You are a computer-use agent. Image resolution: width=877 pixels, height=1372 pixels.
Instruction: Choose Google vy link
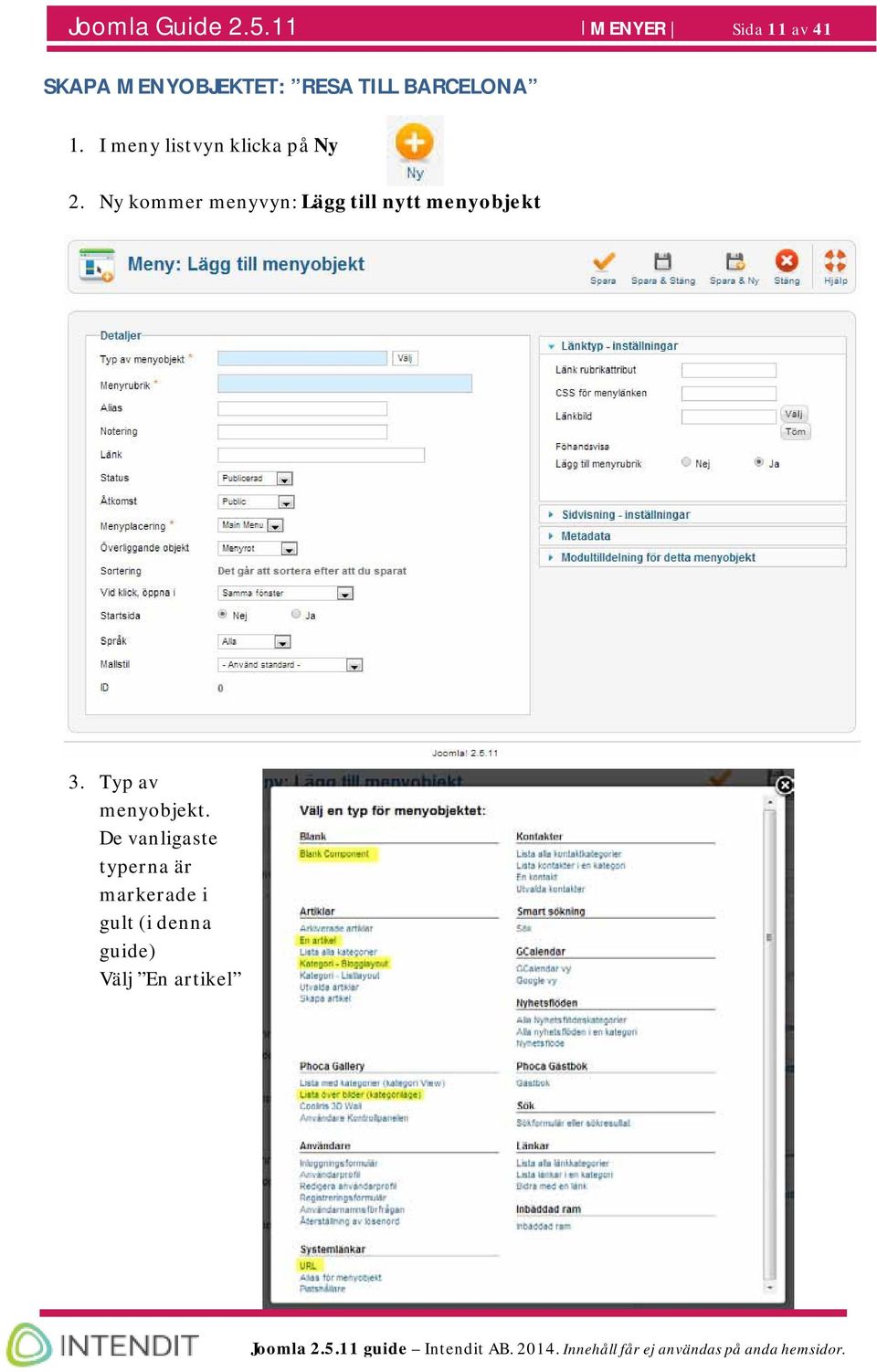click(536, 981)
